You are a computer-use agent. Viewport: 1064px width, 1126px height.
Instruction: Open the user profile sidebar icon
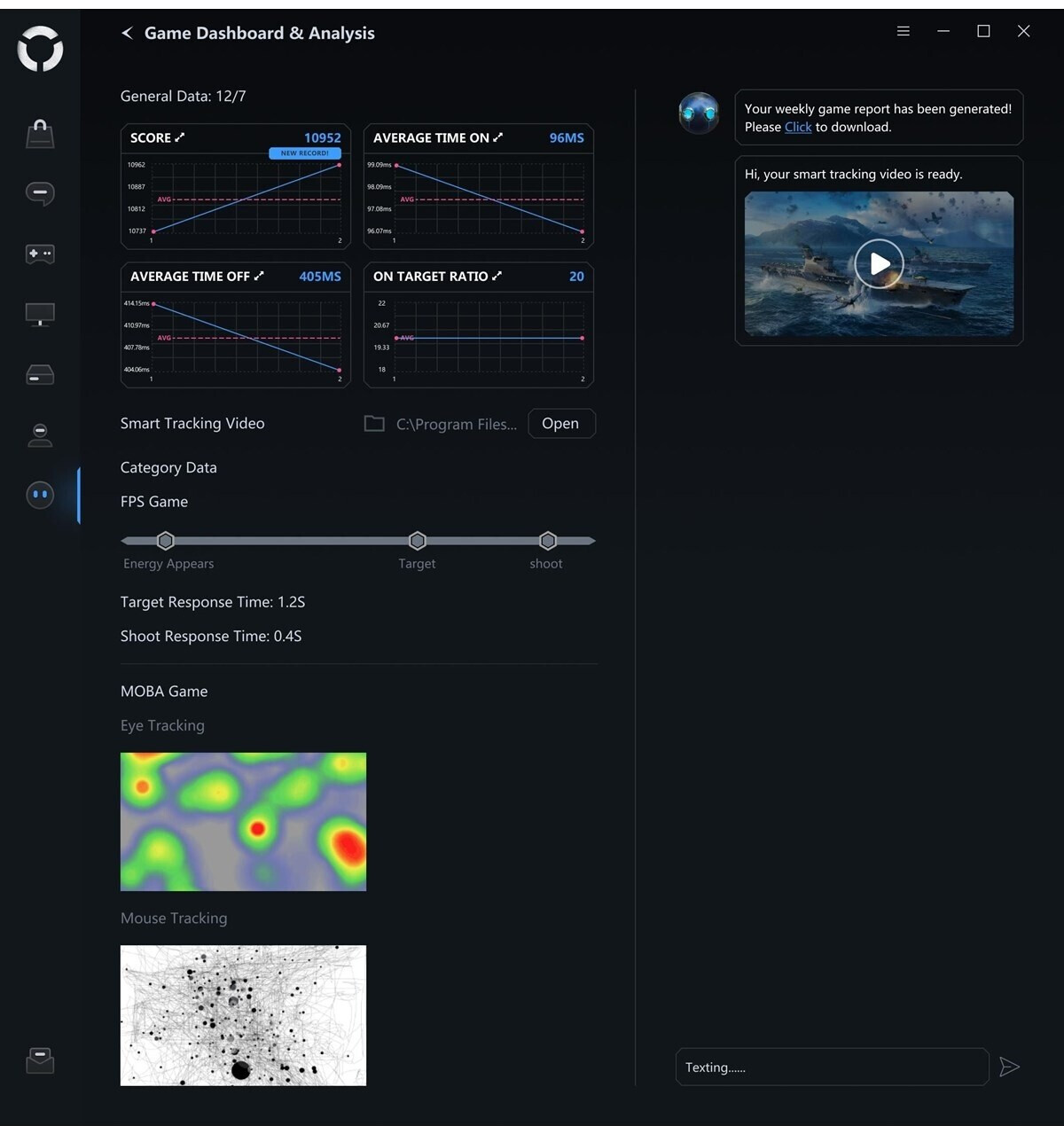tap(40, 434)
